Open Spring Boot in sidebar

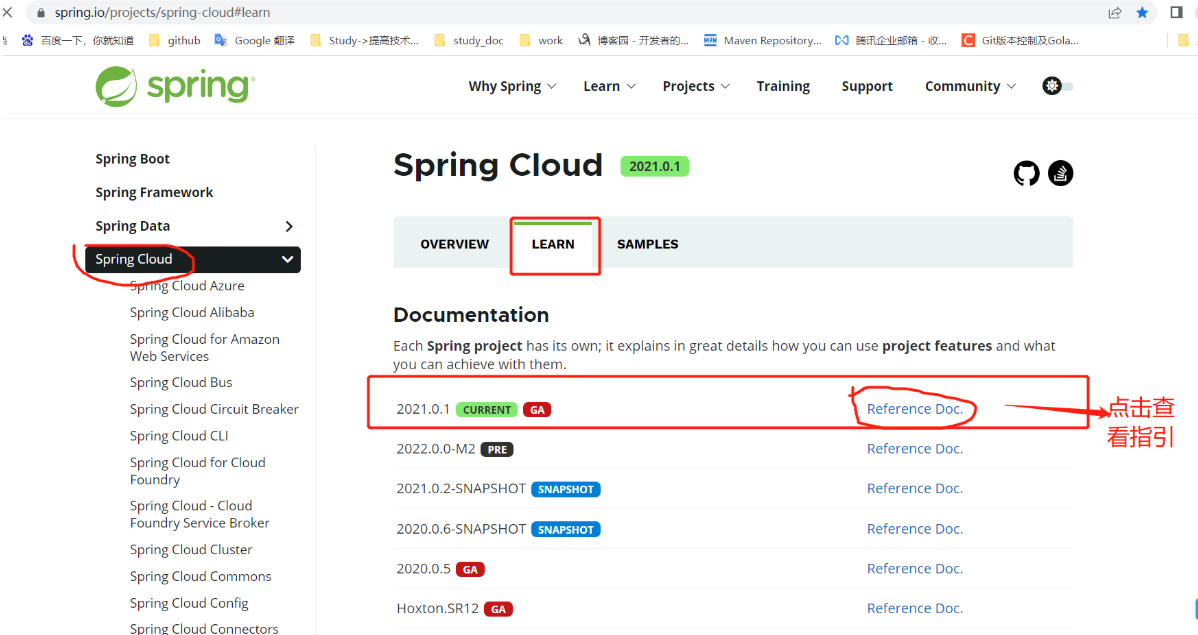coord(132,159)
